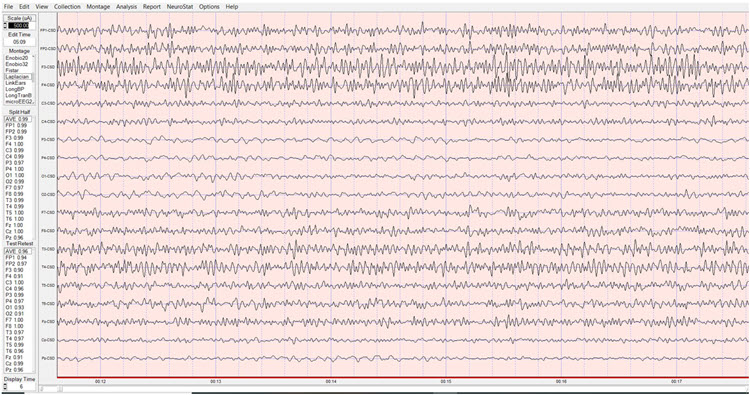Image resolution: width=750 pixels, height=395 pixels.
Task: Open the Help menu
Action: [232, 7]
